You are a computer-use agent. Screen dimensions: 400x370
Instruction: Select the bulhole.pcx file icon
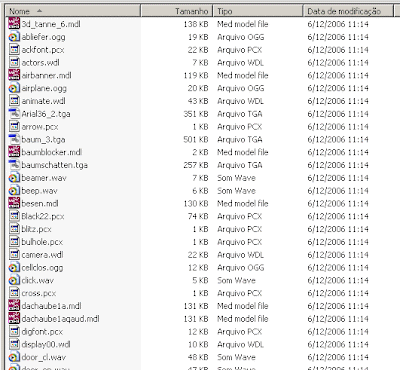[14, 242]
